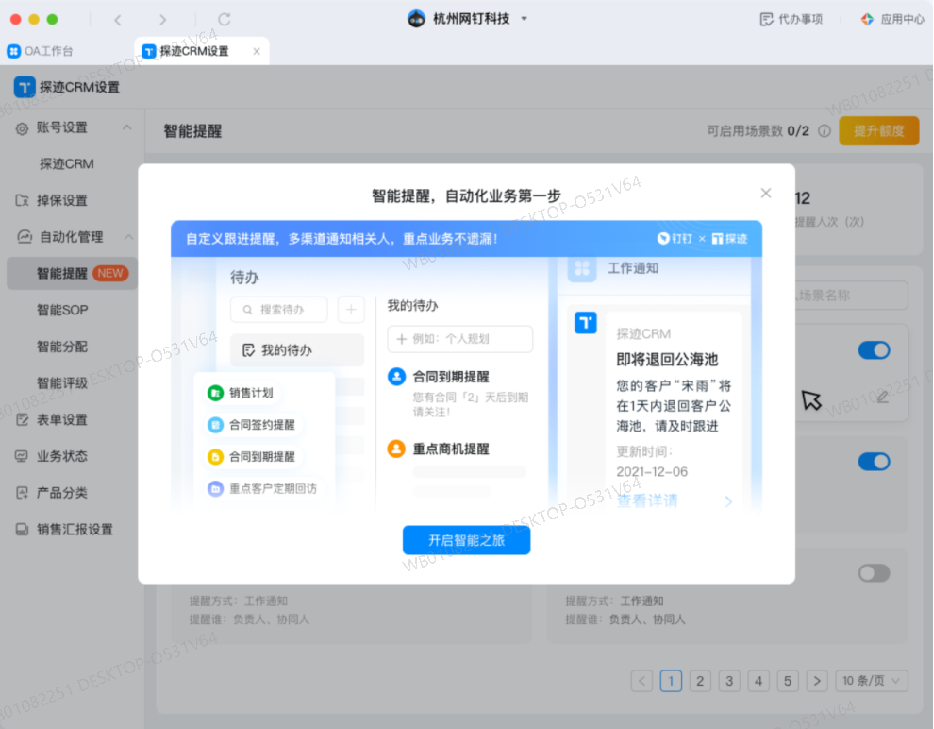The height and width of the screenshot is (729, 934).
Task: Open 智能SOP in the sidebar
Action: coord(63,310)
